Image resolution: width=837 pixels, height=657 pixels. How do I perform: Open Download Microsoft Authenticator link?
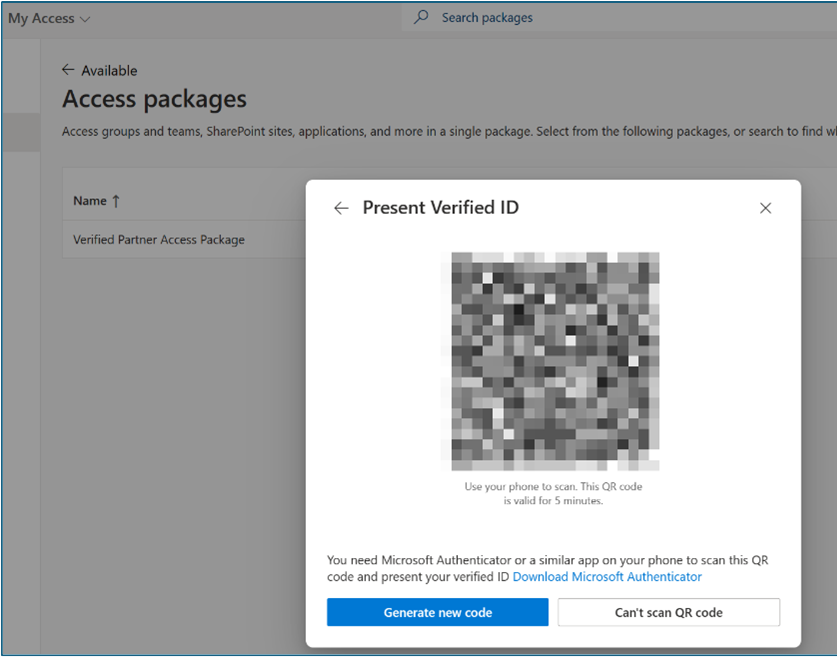pyautogui.click(x=607, y=577)
